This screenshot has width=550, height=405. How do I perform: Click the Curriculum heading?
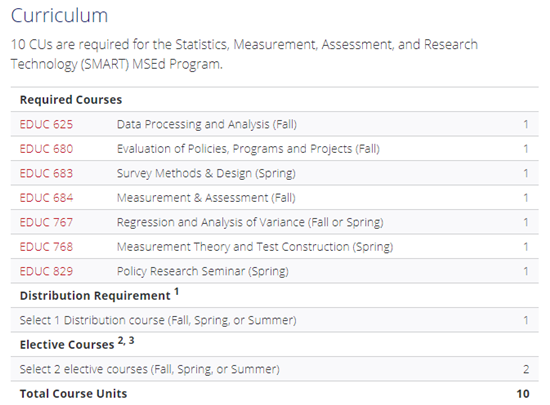[x=59, y=16]
